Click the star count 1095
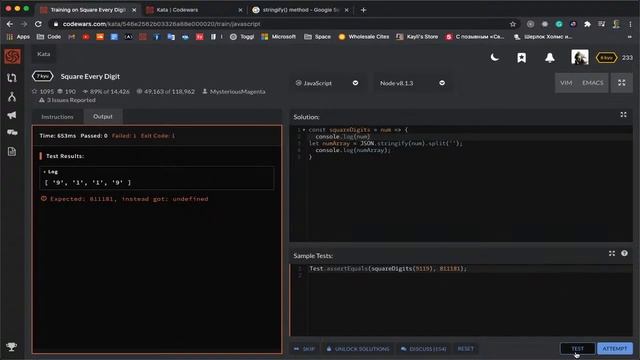Image resolution: width=640 pixels, height=360 pixels. pos(43,92)
